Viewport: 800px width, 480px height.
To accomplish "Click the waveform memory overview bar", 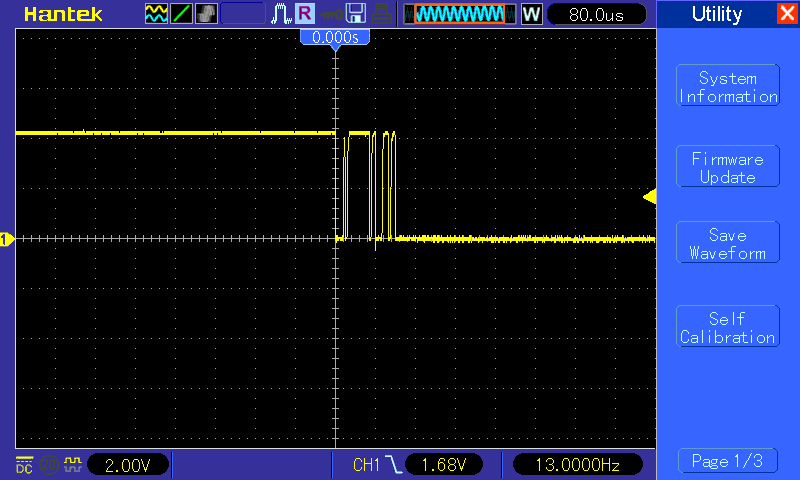I will pyautogui.click(x=460, y=14).
